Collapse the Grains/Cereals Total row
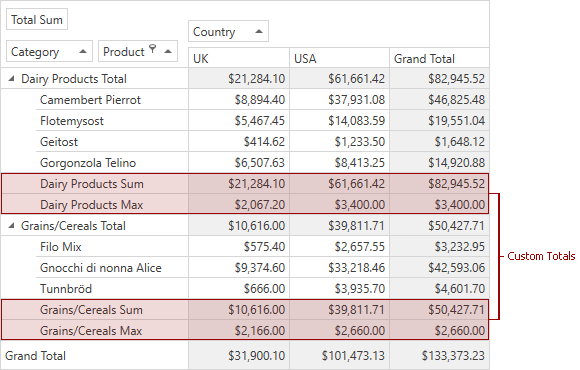The width and height of the screenshot is (580, 370). coord(11,225)
